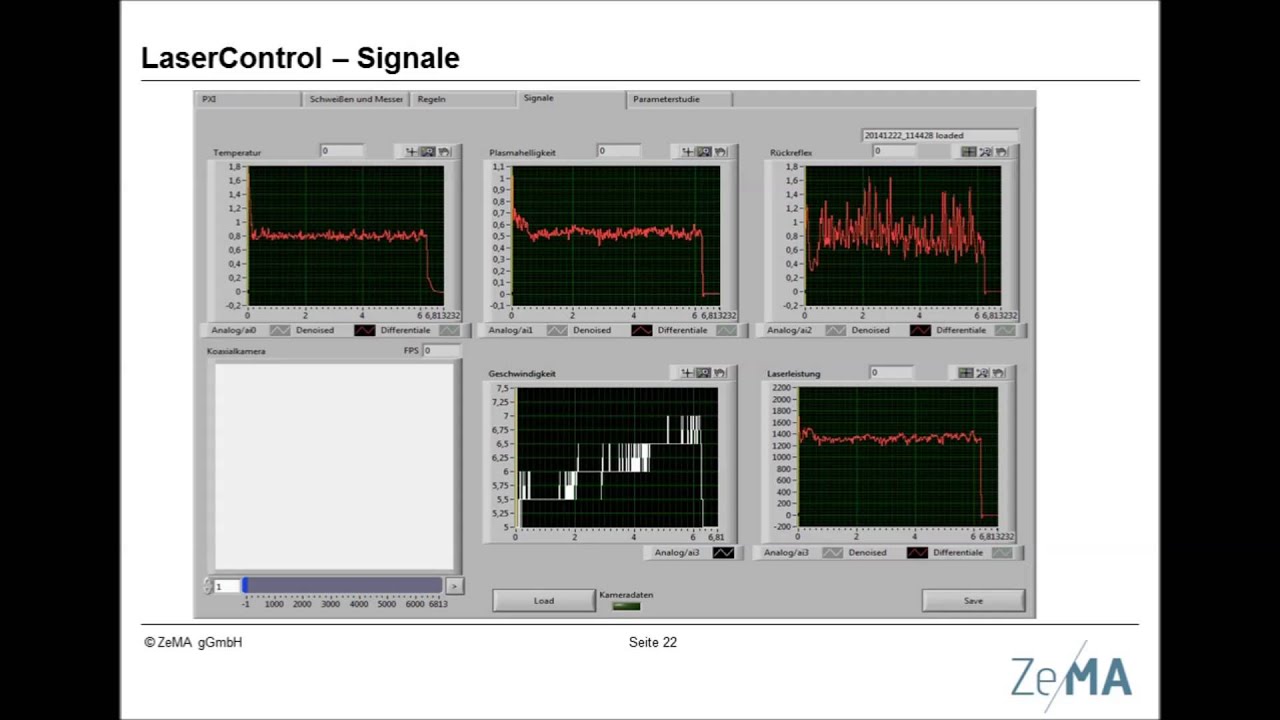The width and height of the screenshot is (1280, 720).
Task: Click the 'Seite 22' page label
Action: 653,642
